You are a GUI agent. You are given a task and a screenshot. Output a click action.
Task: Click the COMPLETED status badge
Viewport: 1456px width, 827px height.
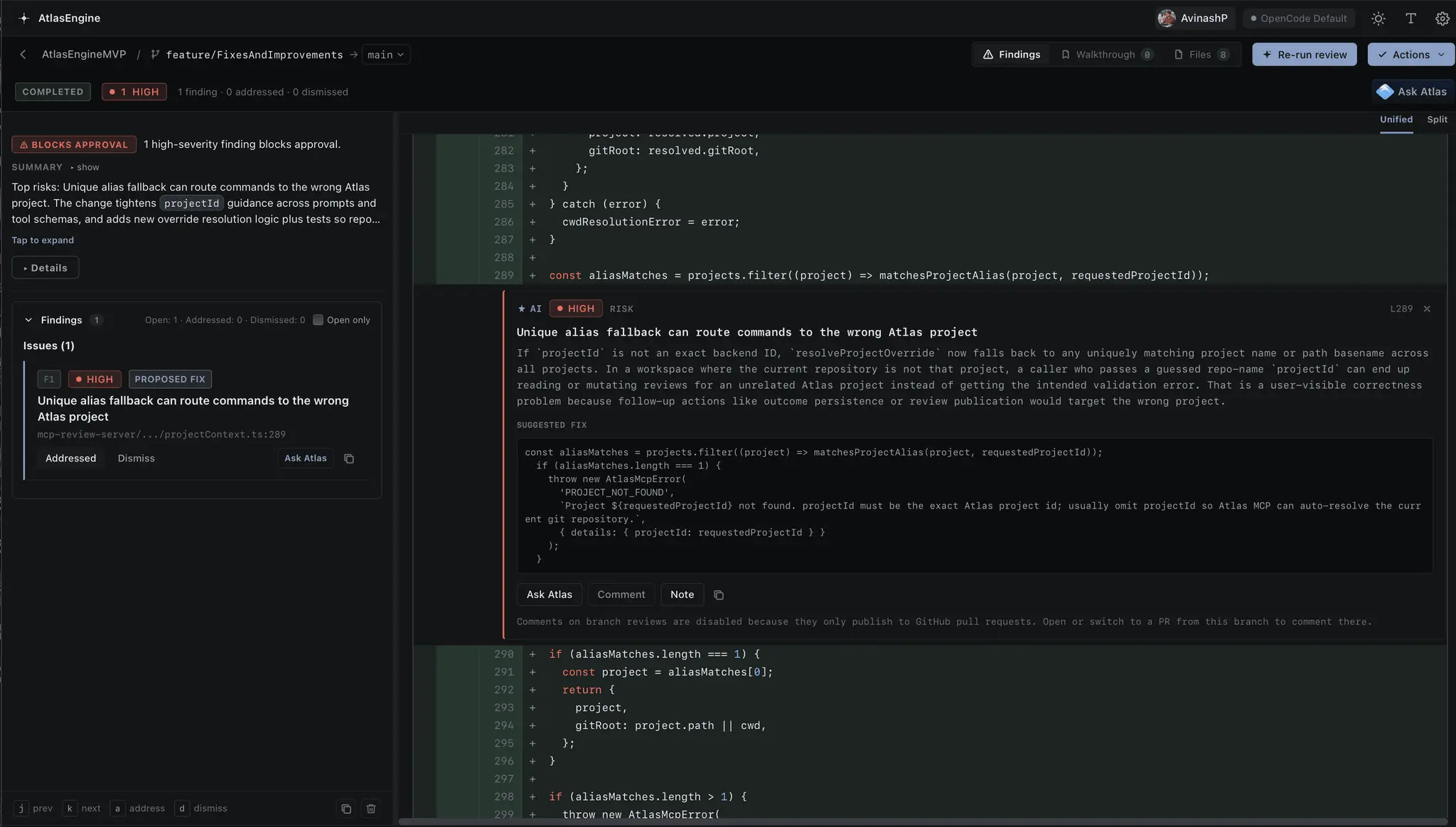coord(53,92)
